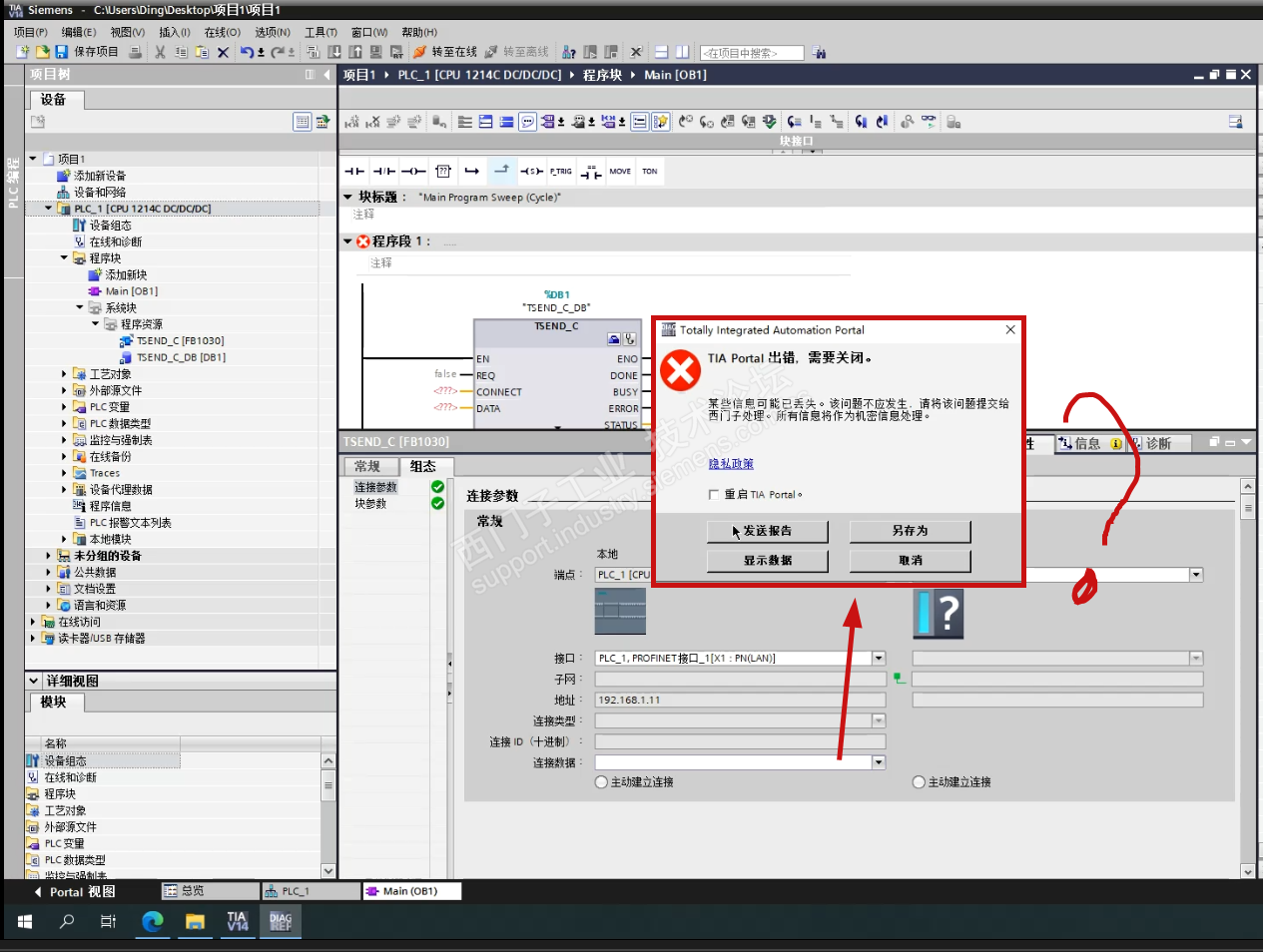Click the undo arrow icon

coord(247,52)
